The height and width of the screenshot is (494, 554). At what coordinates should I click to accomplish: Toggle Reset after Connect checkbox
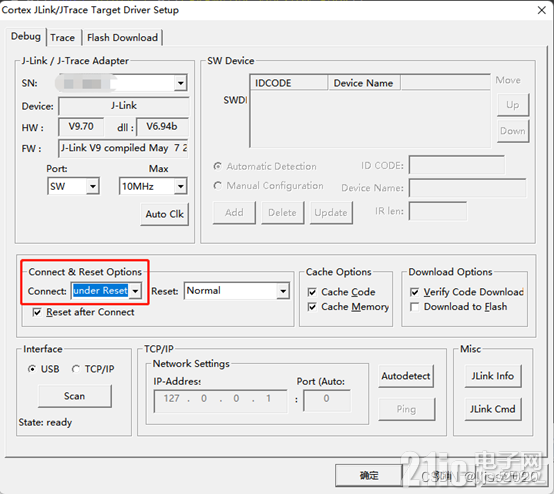pos(37,312)
